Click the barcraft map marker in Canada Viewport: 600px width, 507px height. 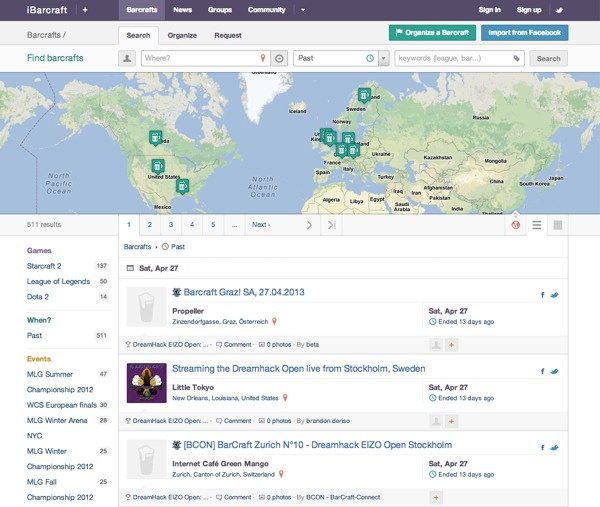tap(155, 138)
